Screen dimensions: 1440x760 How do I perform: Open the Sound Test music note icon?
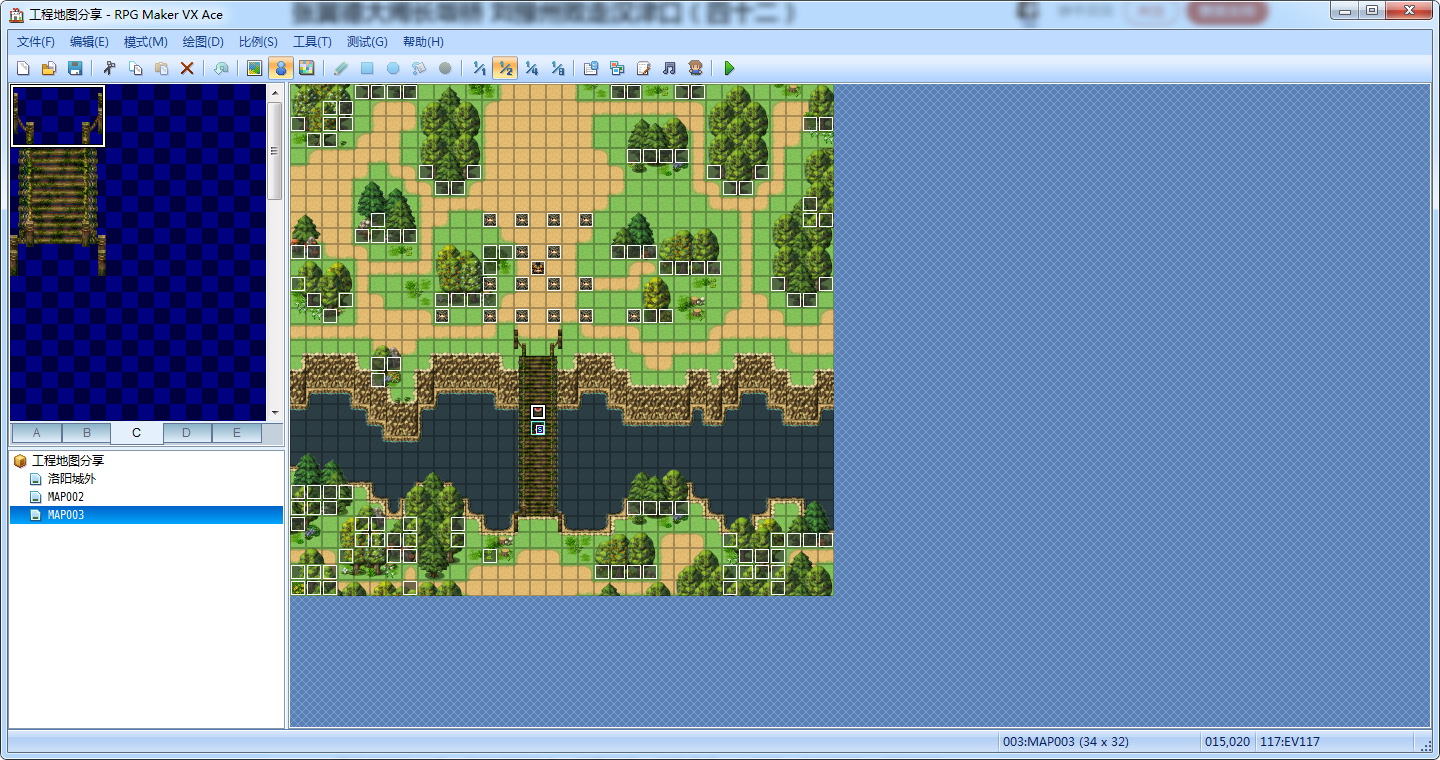coord(669,68)
